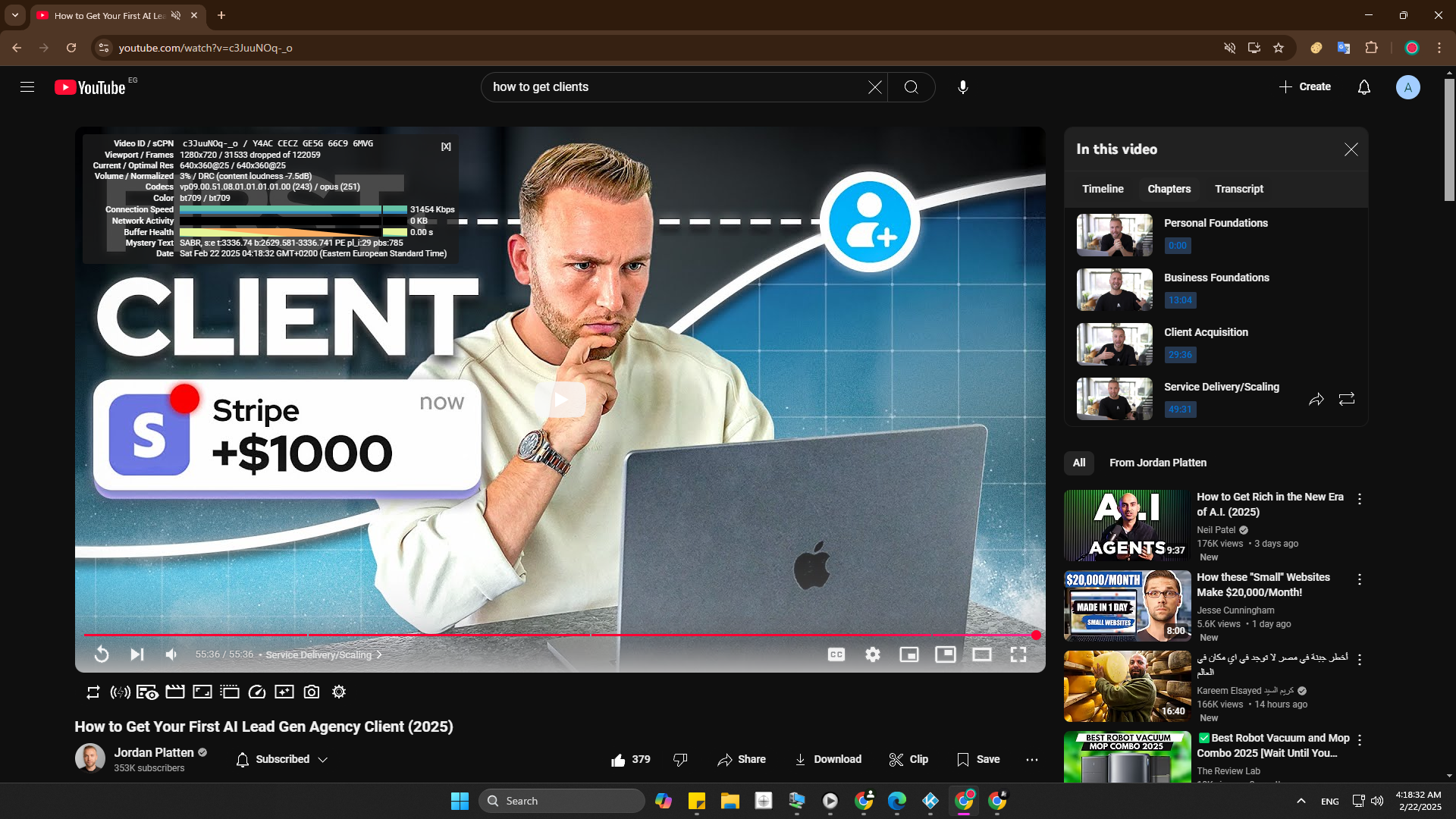Switch to the Transcript tab
The height and width of the screenshot is (819, 1456).
pos(1238,189)
